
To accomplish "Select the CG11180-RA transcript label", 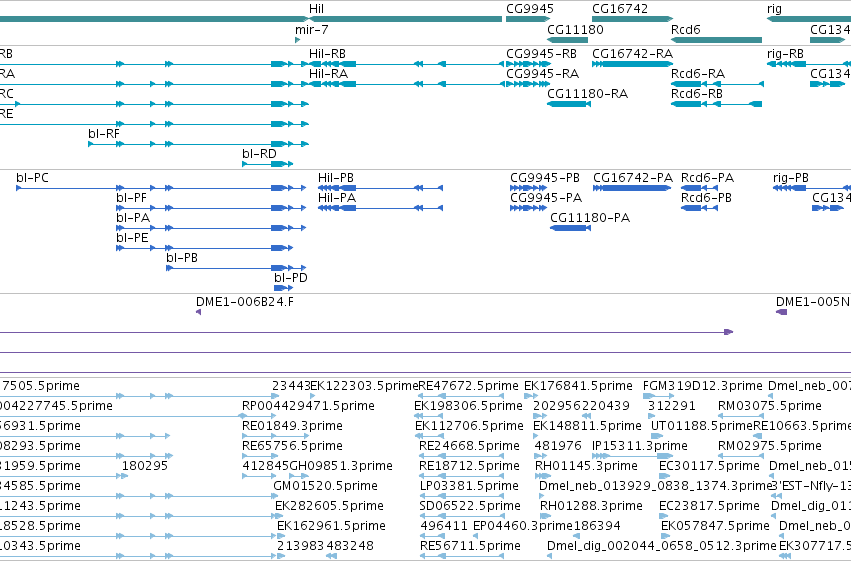I will tap(587, 94).
